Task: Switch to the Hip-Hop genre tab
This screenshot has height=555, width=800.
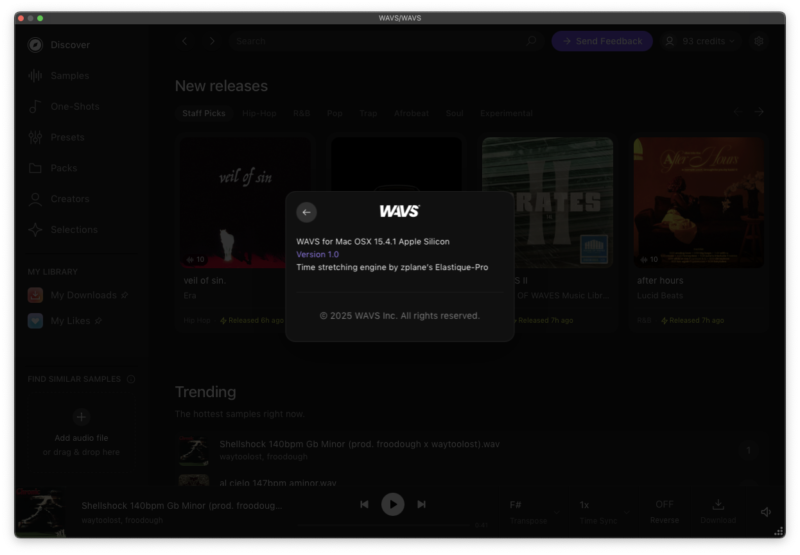Action: pos(259,114)
